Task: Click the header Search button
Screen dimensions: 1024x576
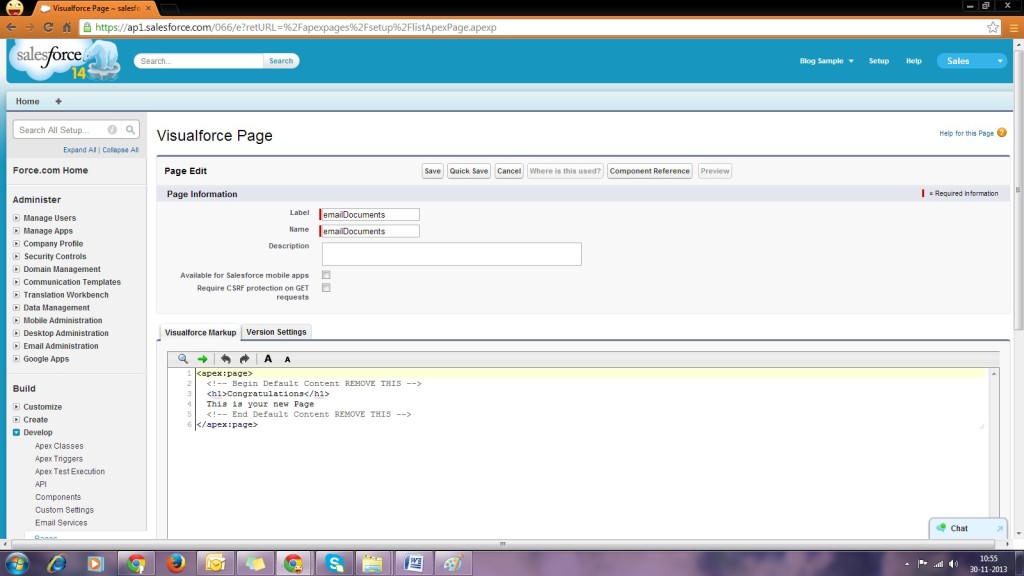Action: pyautogui.click(x=281, y=61)
